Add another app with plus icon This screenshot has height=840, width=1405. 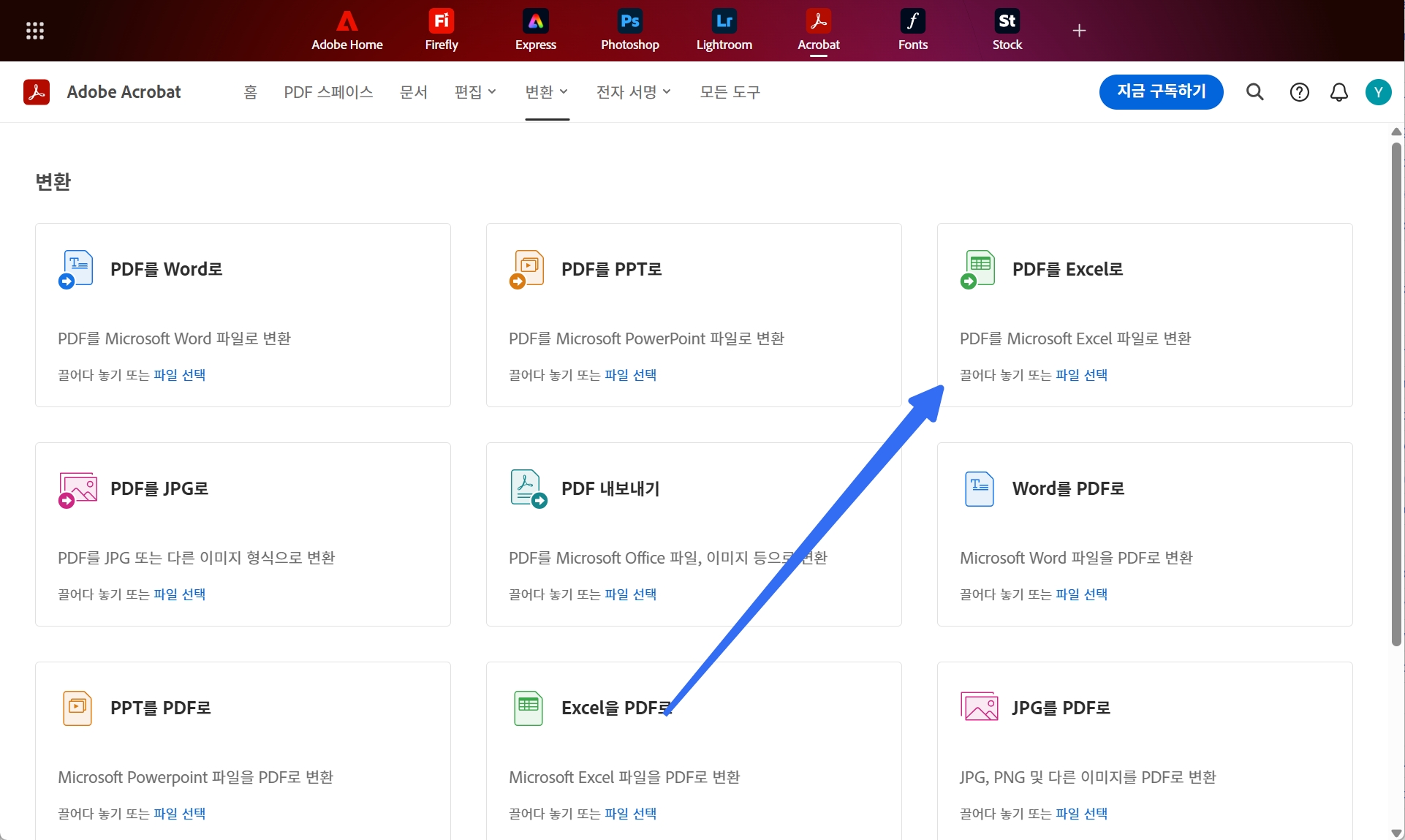(1079, 31)
